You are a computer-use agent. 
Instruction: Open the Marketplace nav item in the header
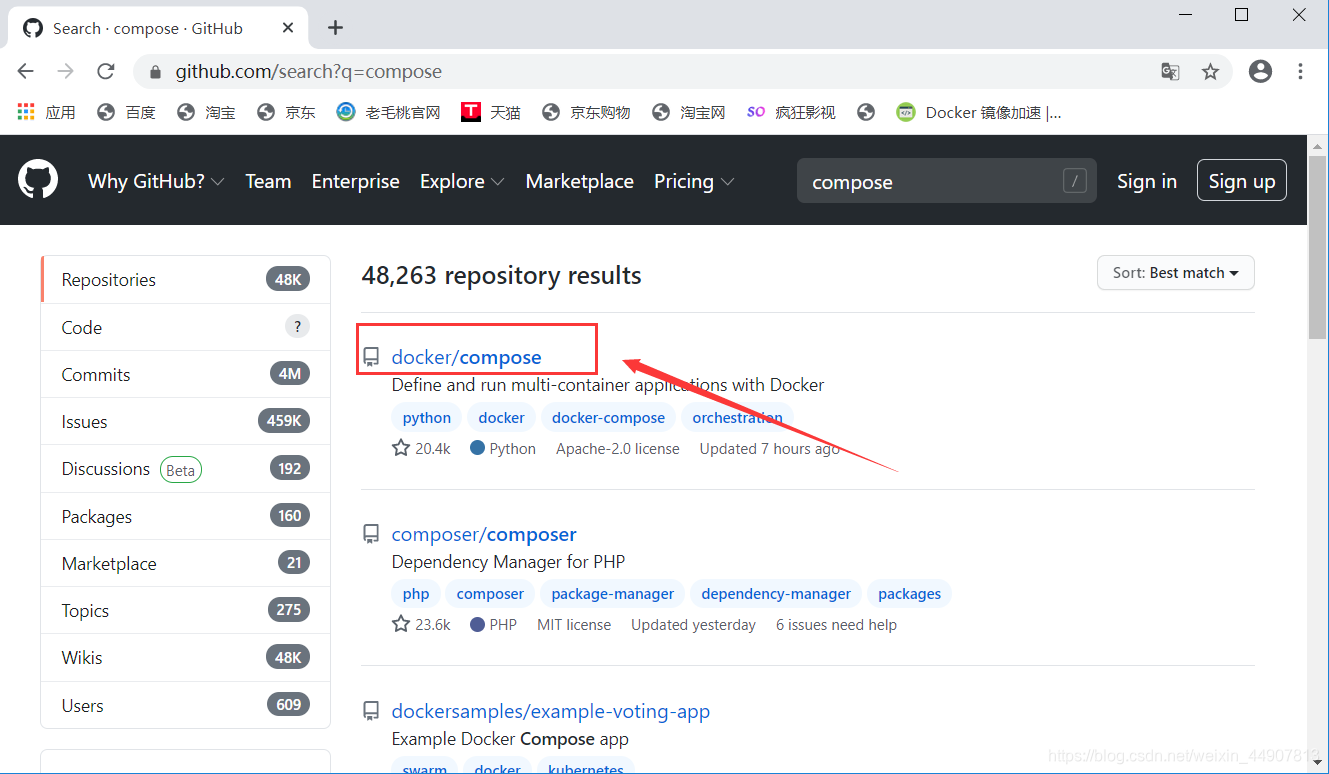pyautogui.click(x=579, y=181)
